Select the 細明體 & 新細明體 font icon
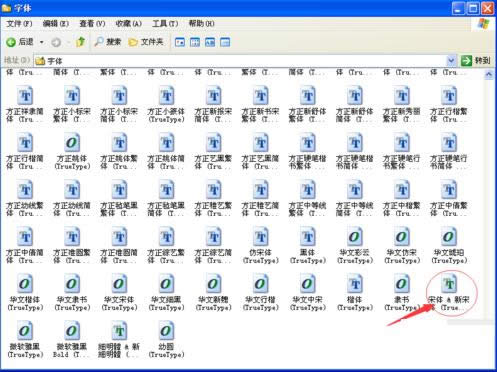This screenshot has width=497, height=372. [119, 331]
